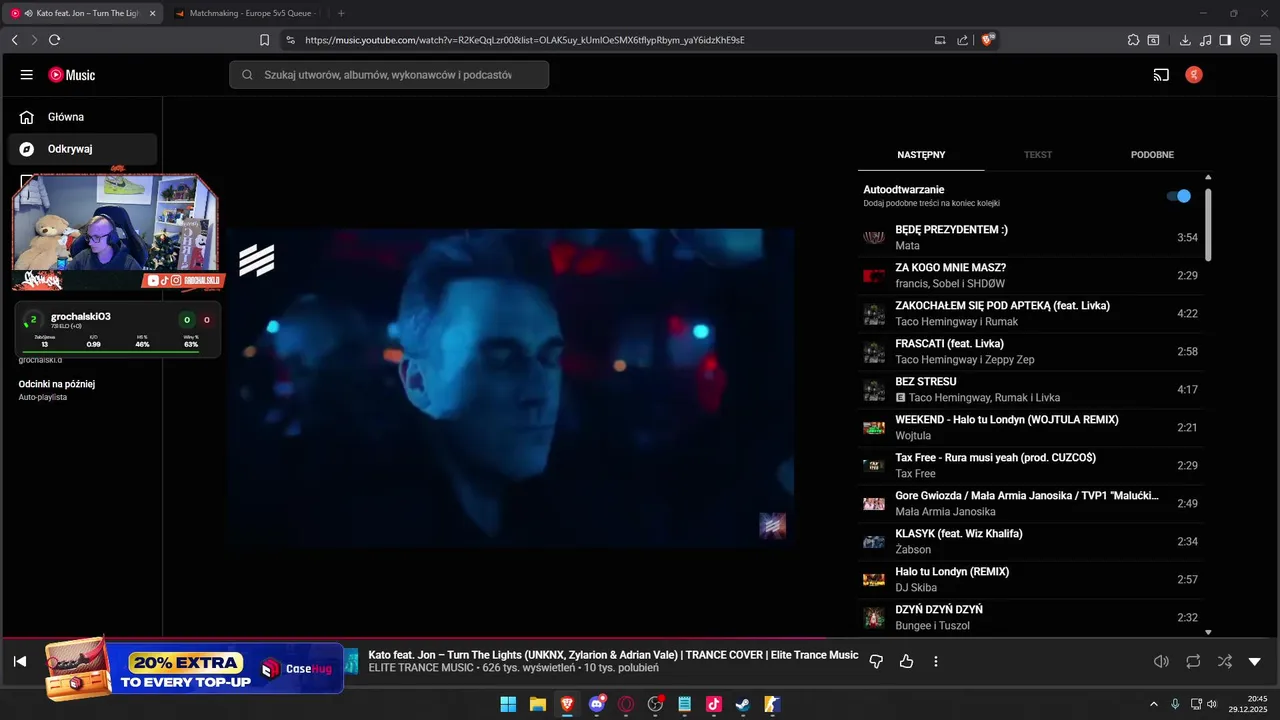This screenshot has width=1280, height=720.
Task: Open Discord from the taskbar
Action: pos(597,704)
